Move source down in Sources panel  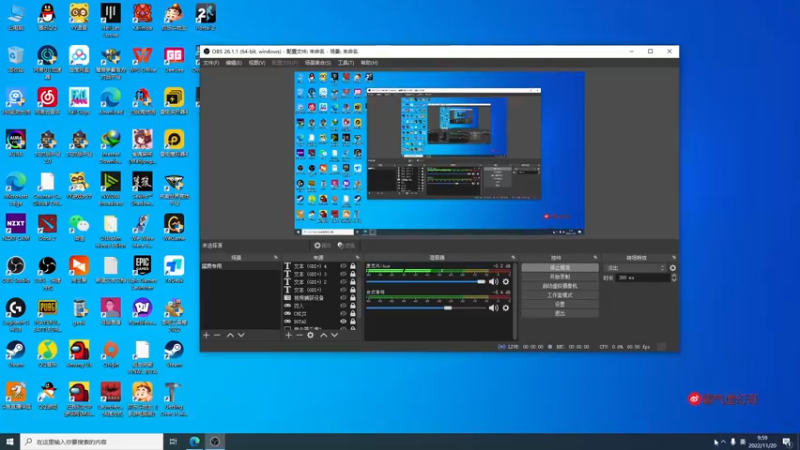click(334, 335)
